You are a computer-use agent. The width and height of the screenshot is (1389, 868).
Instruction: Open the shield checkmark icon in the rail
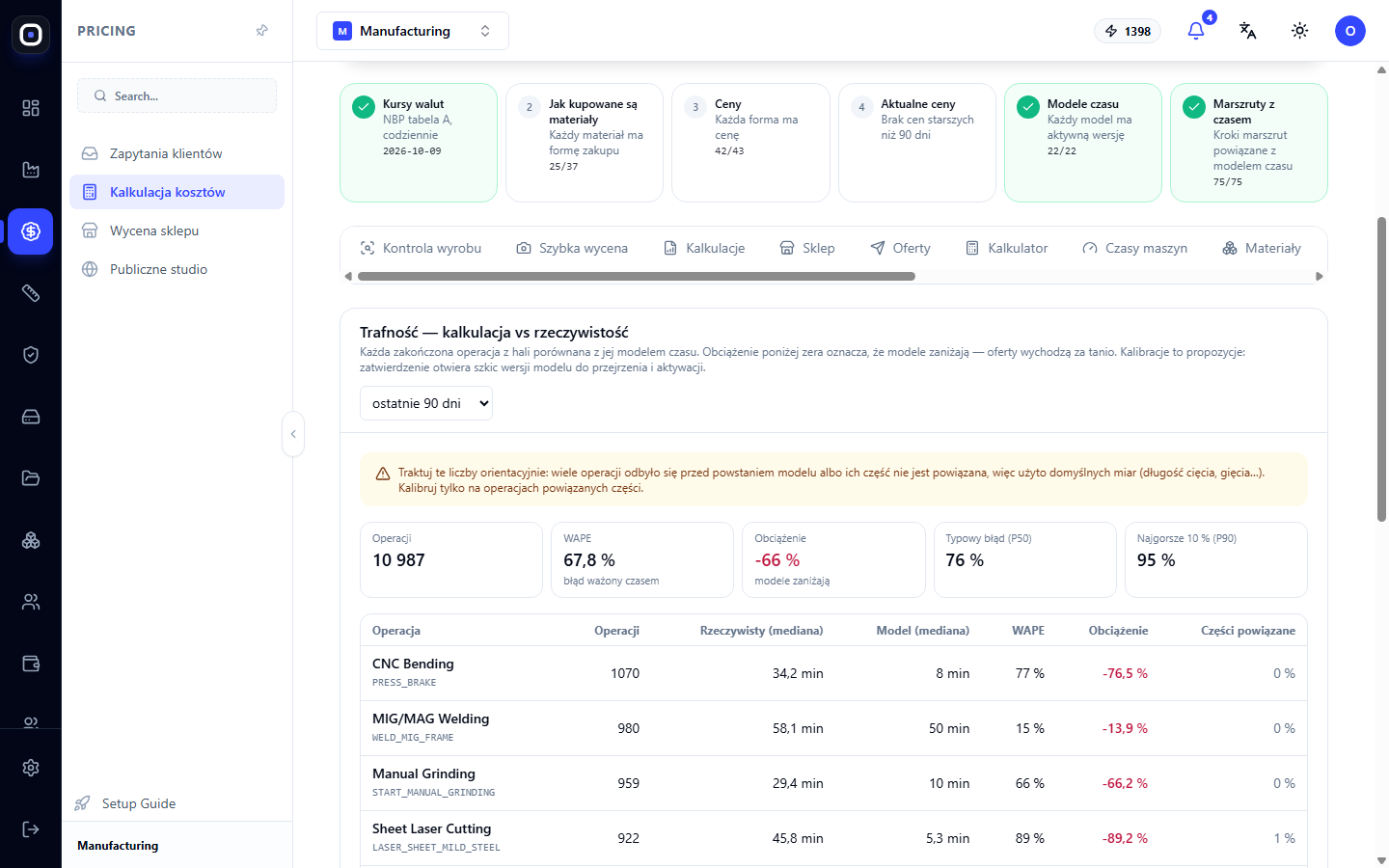[31, 355]
